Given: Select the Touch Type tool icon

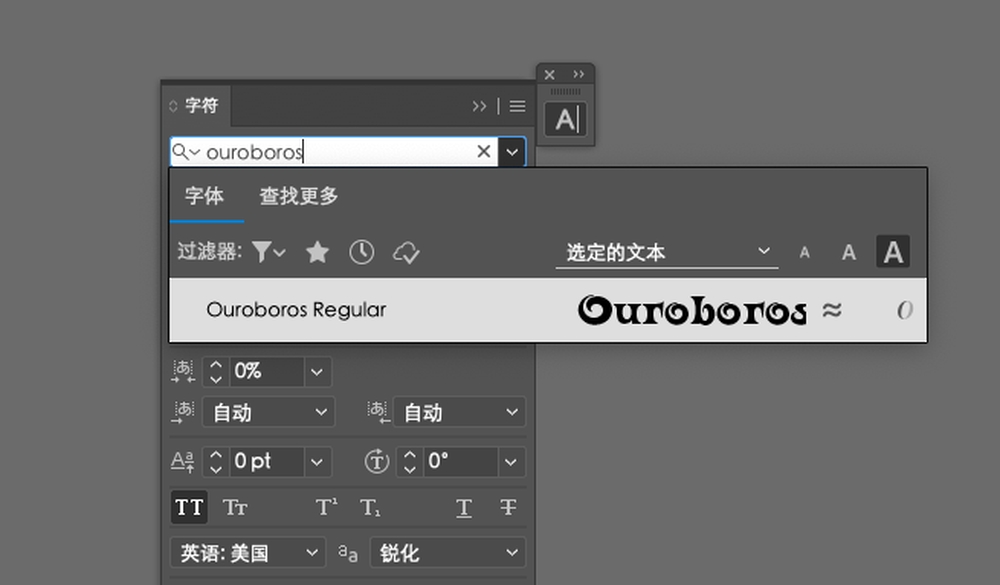Looking at the screenshot, I should click(566, 119).
